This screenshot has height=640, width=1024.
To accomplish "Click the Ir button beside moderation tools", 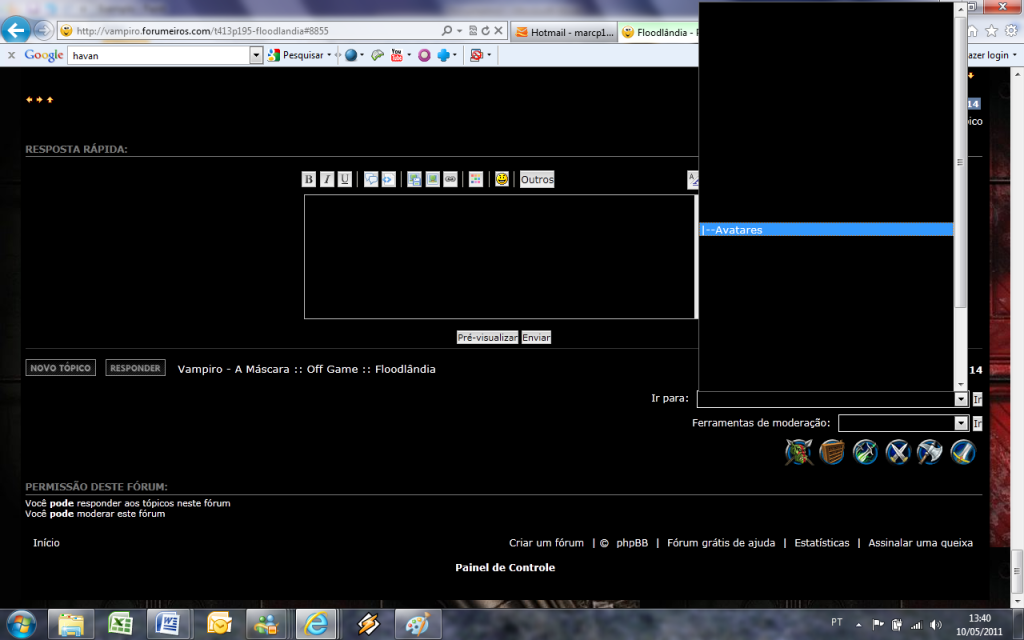I will click(977, 423).
